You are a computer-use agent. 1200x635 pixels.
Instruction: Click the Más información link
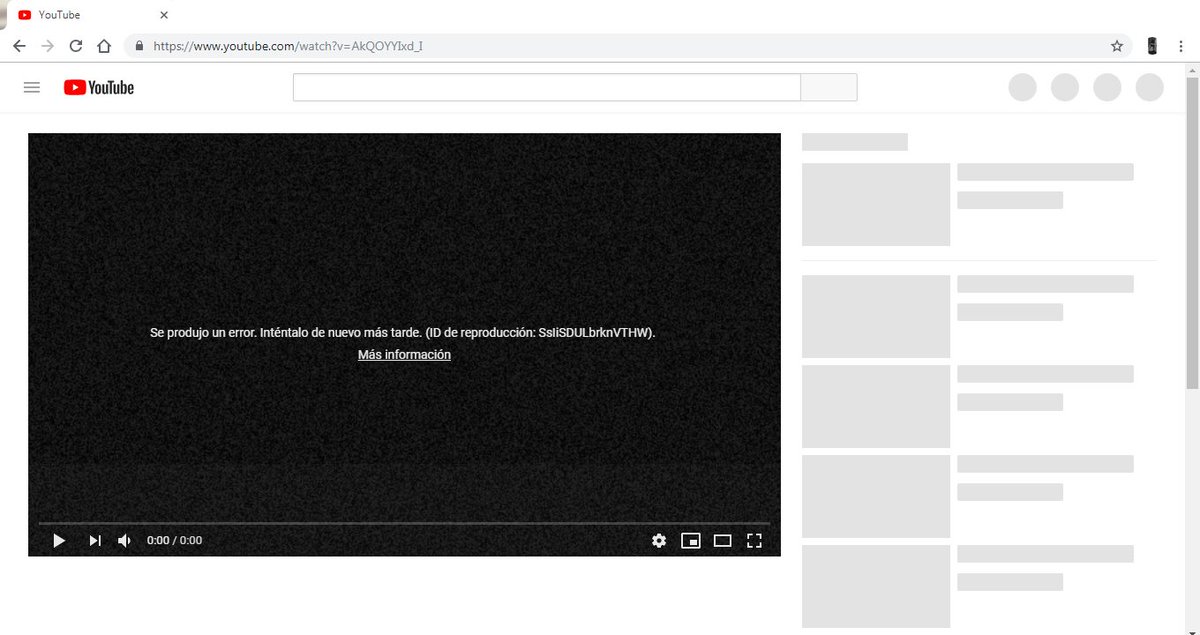[404, 355]
